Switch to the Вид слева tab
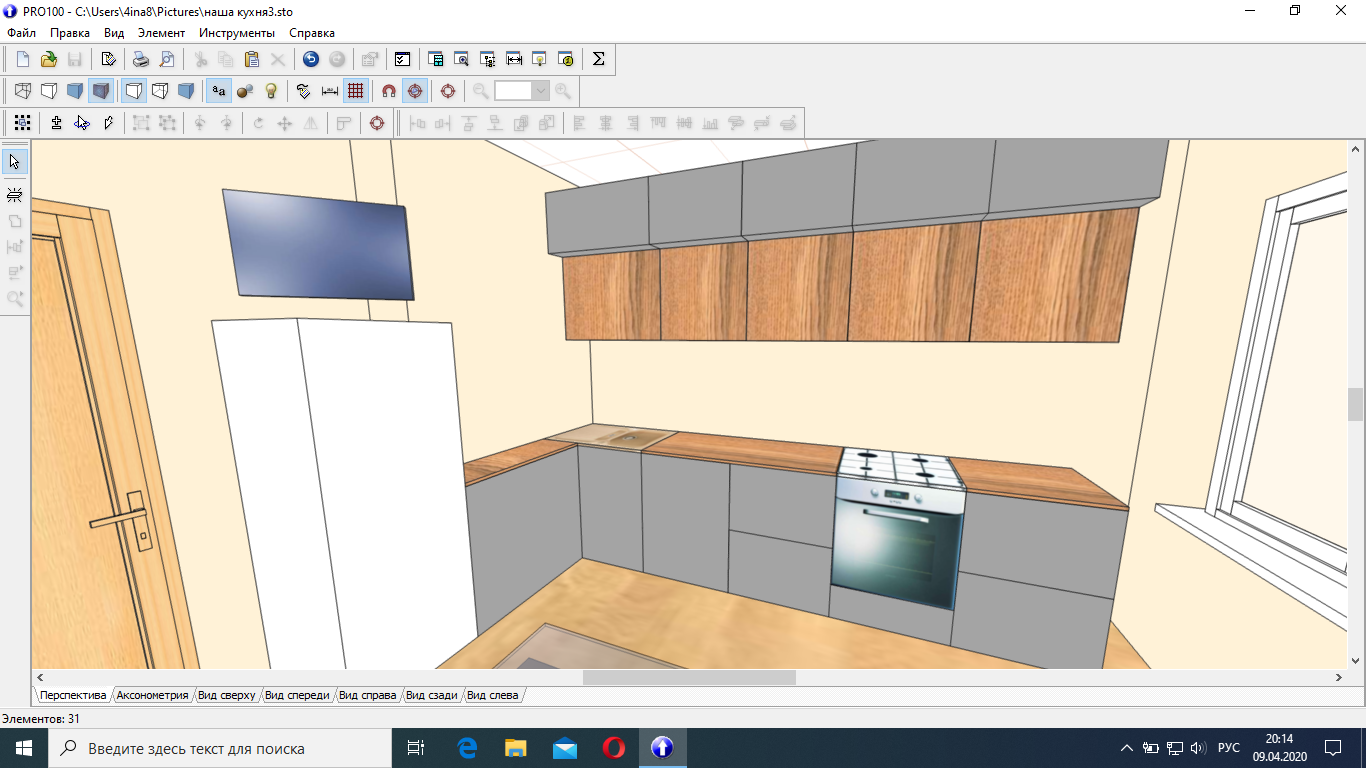The height and width of the screenshot is (768, 1366). click(493, 695)
